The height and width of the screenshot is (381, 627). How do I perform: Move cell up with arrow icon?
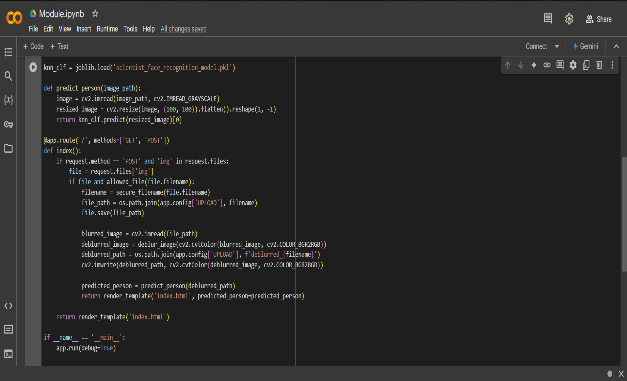coord(507,65)
